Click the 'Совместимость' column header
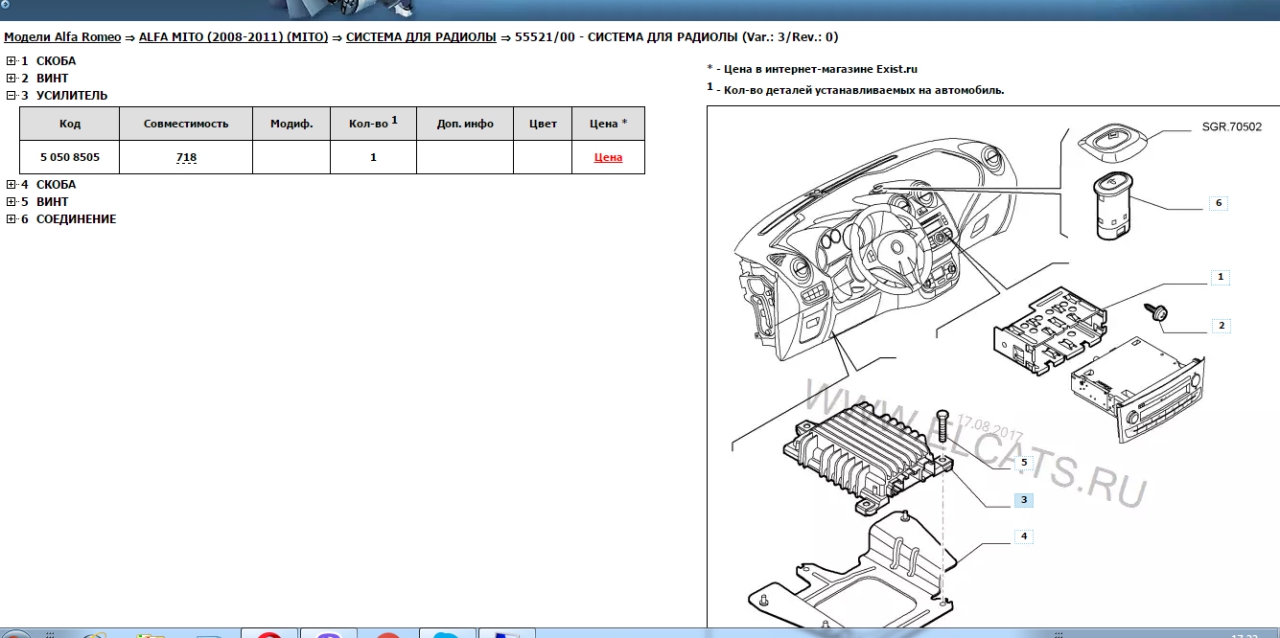The height and width of the screenshot is (638, 1280). pyautogui.click(x=186, y=124)
